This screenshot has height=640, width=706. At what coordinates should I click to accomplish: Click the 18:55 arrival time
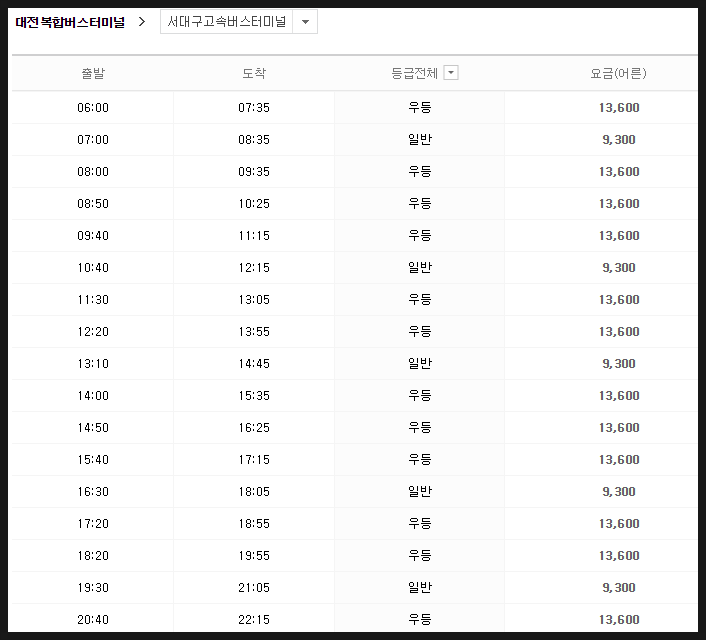pos(254,523)
